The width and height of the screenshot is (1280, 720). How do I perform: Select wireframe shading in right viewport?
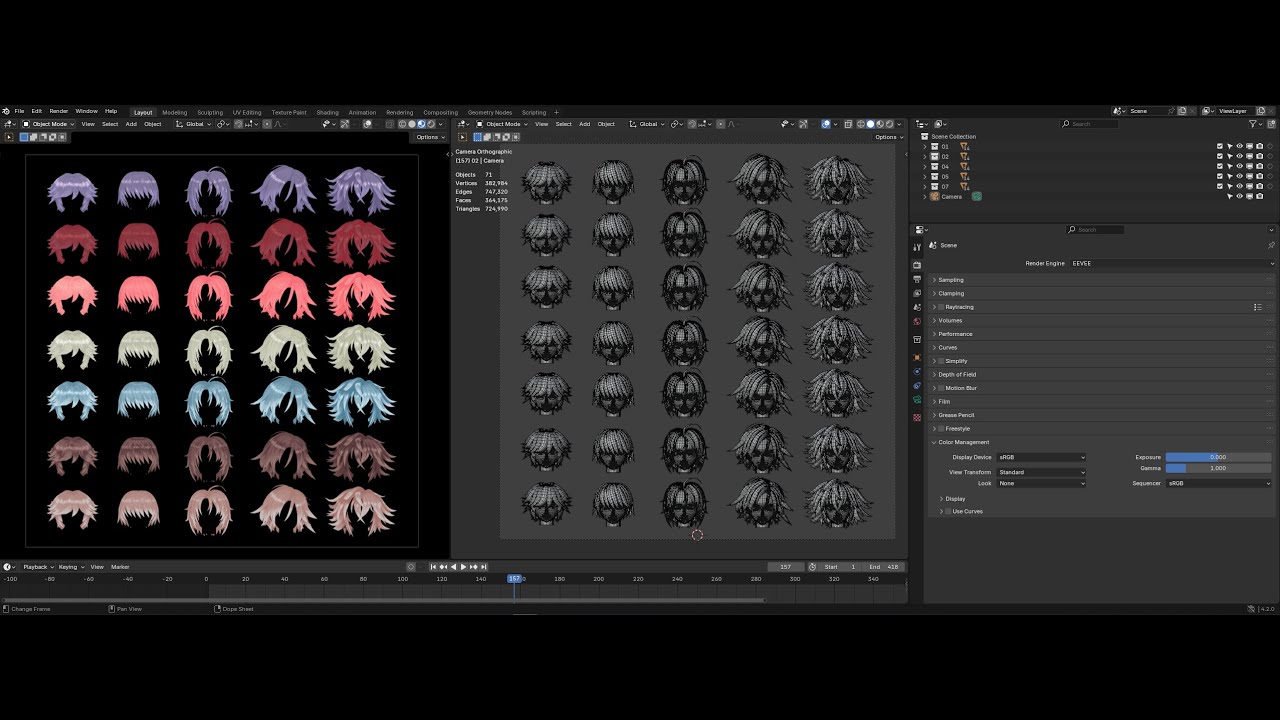(861, 124)
